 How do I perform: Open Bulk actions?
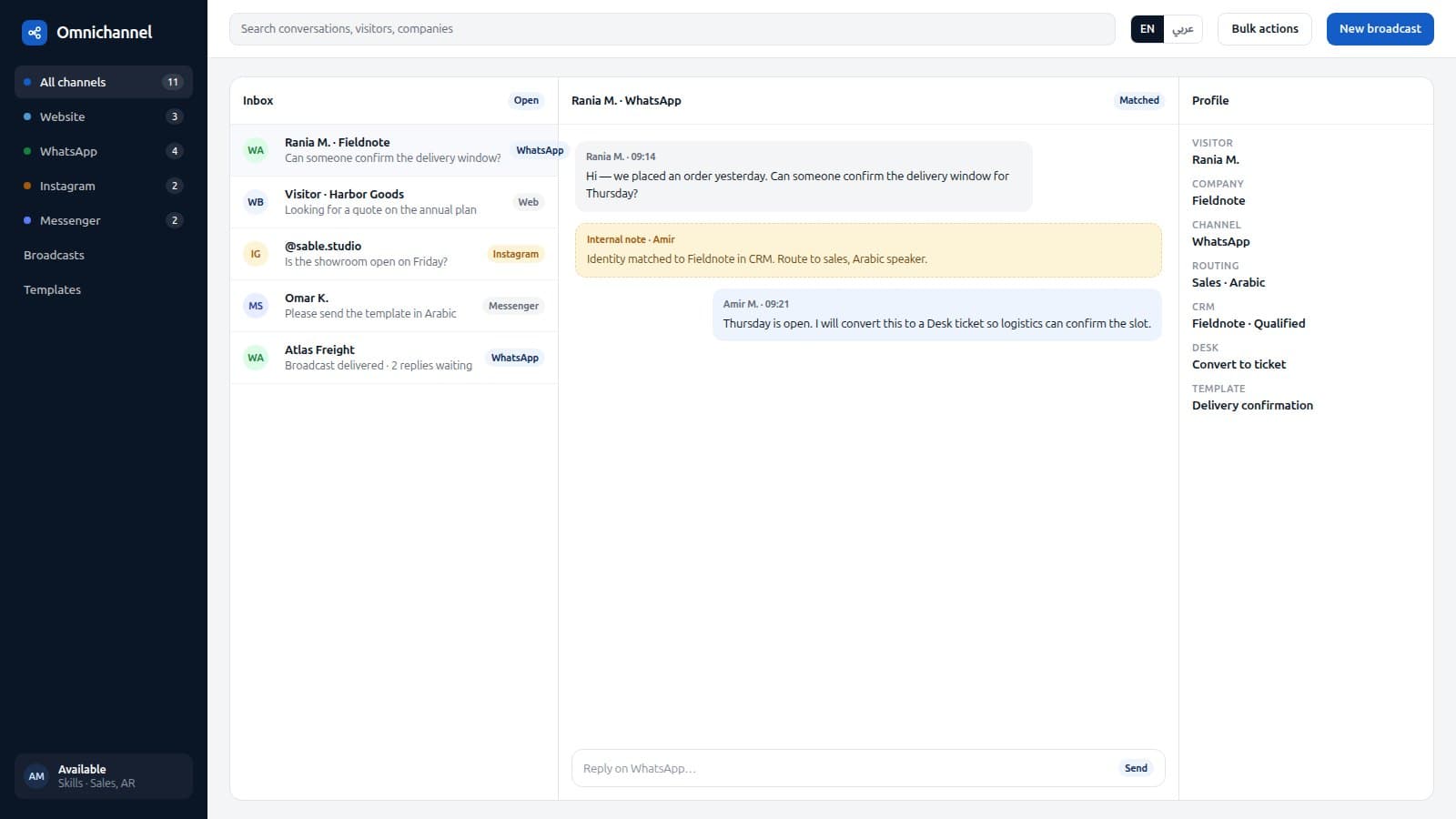pos(1265,29)
